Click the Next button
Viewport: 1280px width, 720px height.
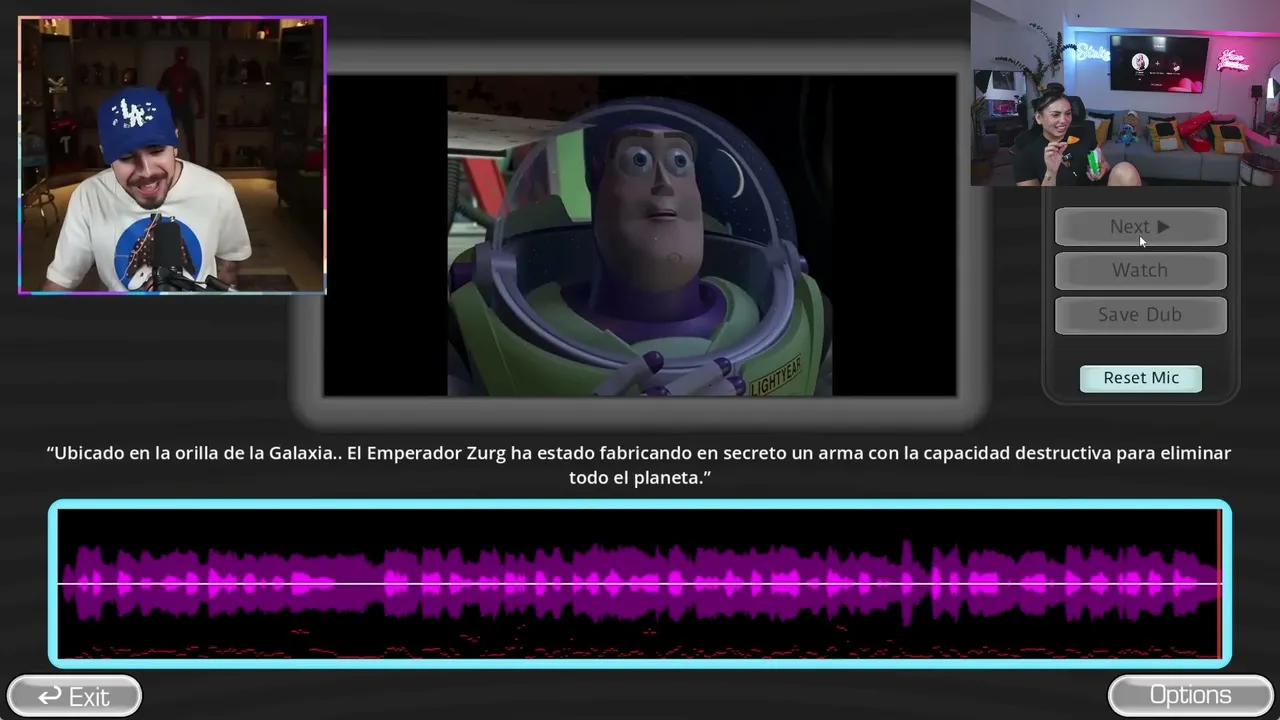[x=1140, y=227]
